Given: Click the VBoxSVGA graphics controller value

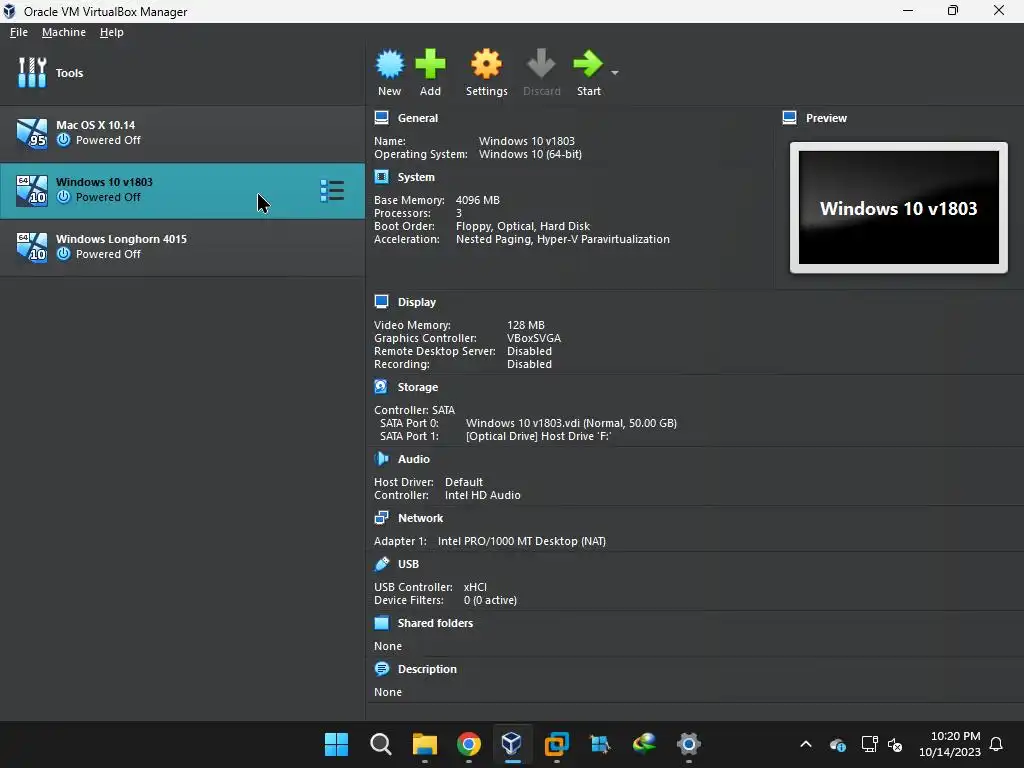Looking at the screenshot, I should coord(534,338).
